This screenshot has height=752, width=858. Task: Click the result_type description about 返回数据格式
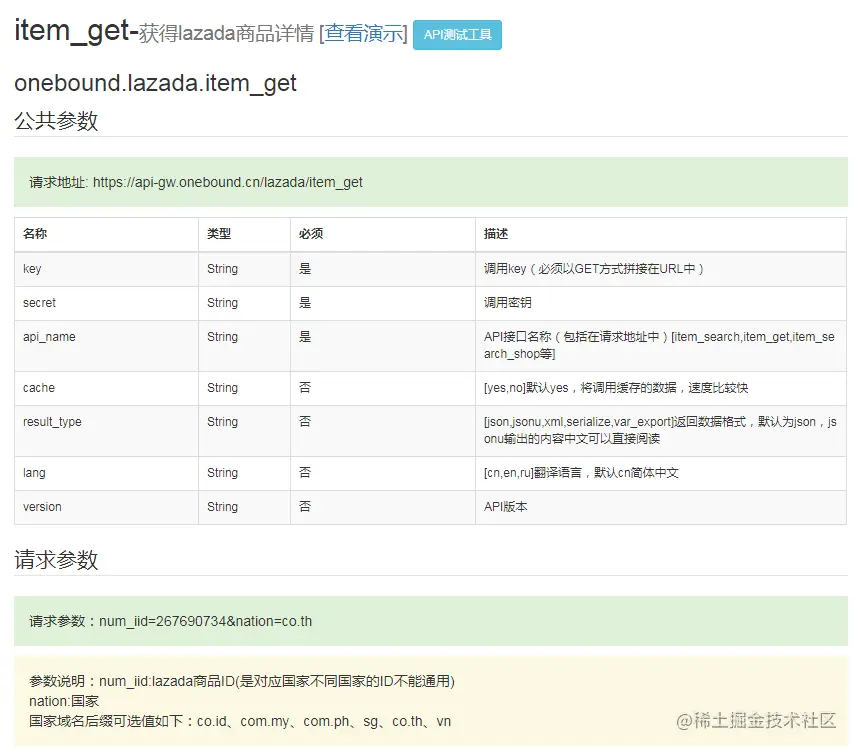coord(660,430)
